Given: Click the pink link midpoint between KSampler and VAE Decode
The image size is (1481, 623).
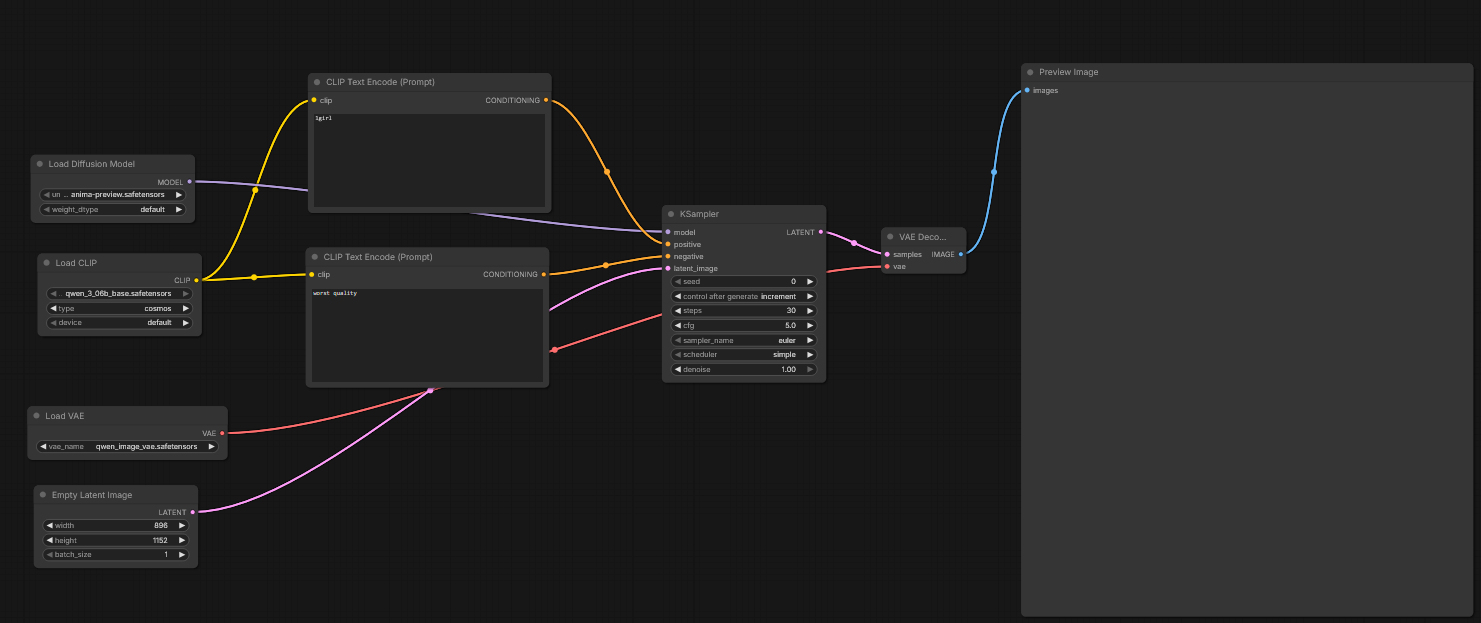Looking at the screenshot, I should click(x=853, y=243).
